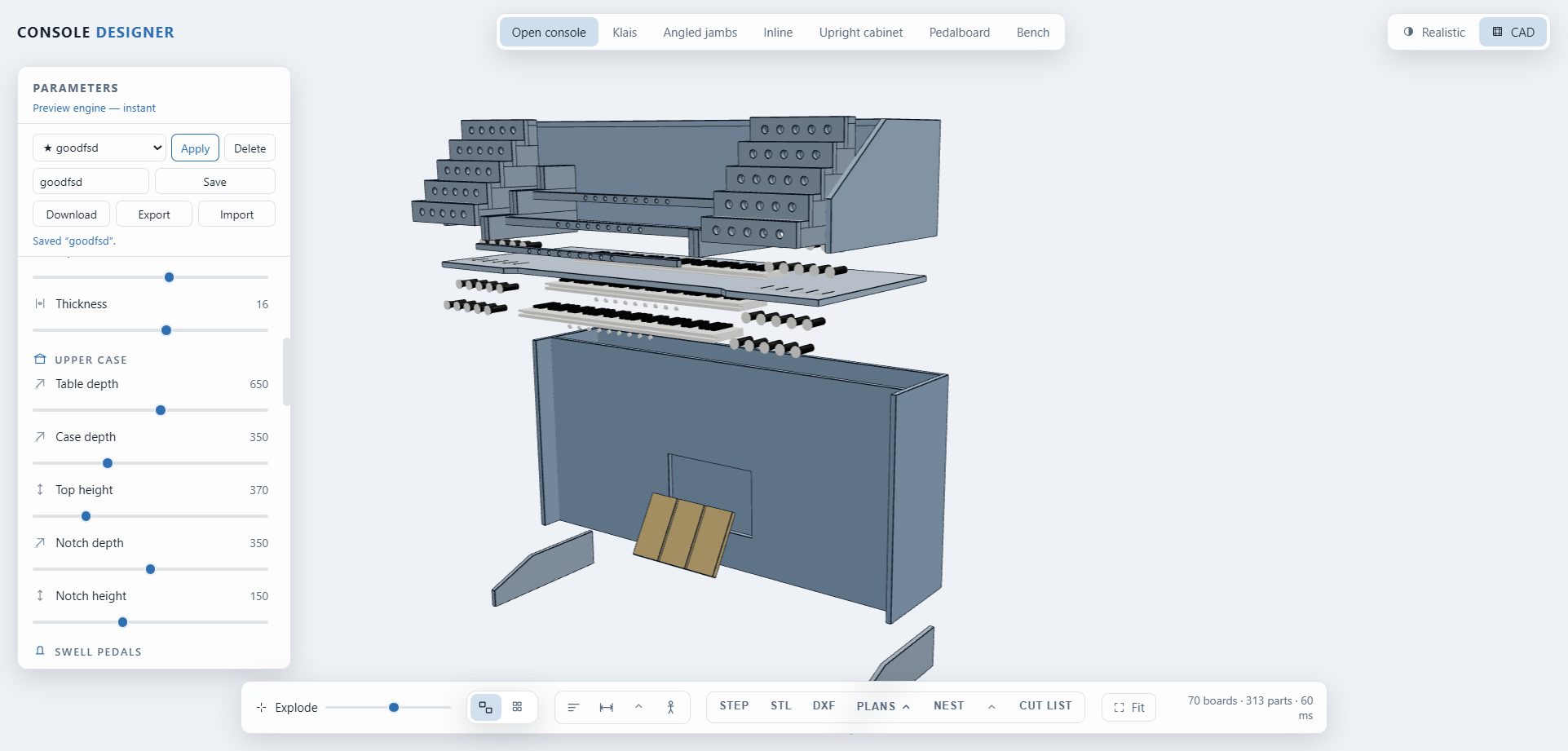This screenshot has height=751, width=1568.
Task: Export model as DXF
Action: point(824,706)
